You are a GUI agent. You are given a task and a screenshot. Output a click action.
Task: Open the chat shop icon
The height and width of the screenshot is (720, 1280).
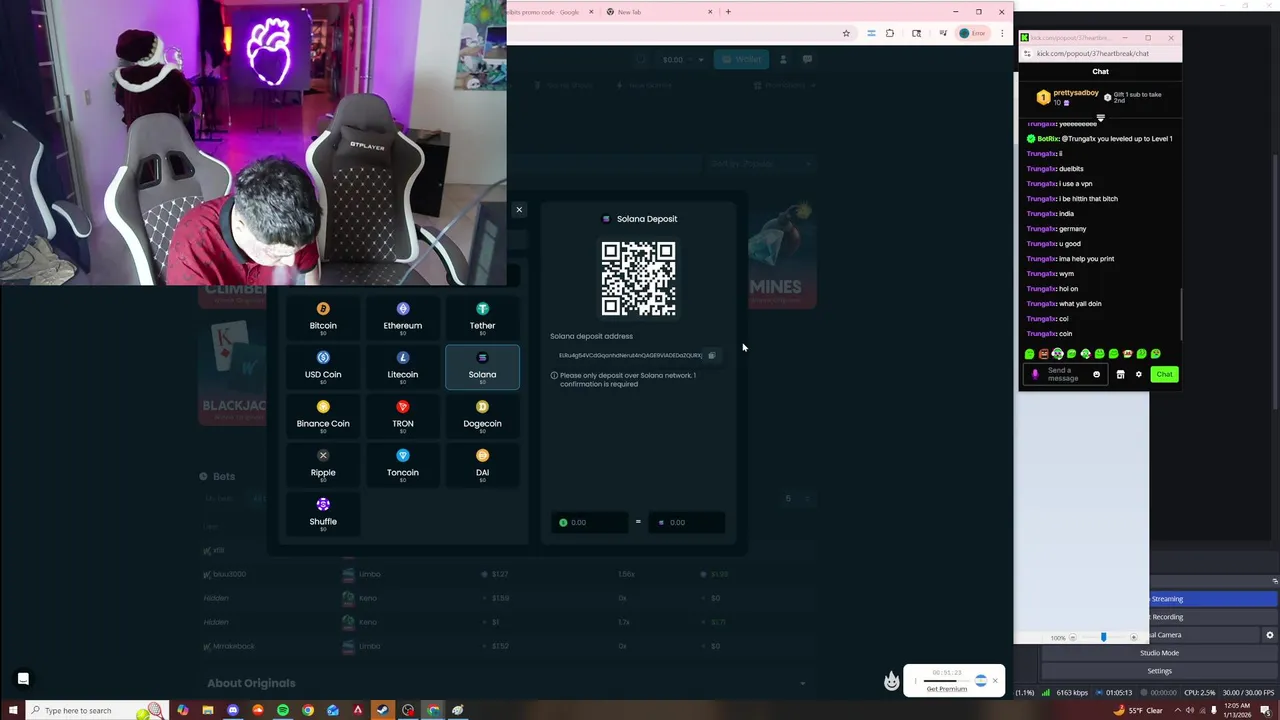click(x=1120, y=375)
